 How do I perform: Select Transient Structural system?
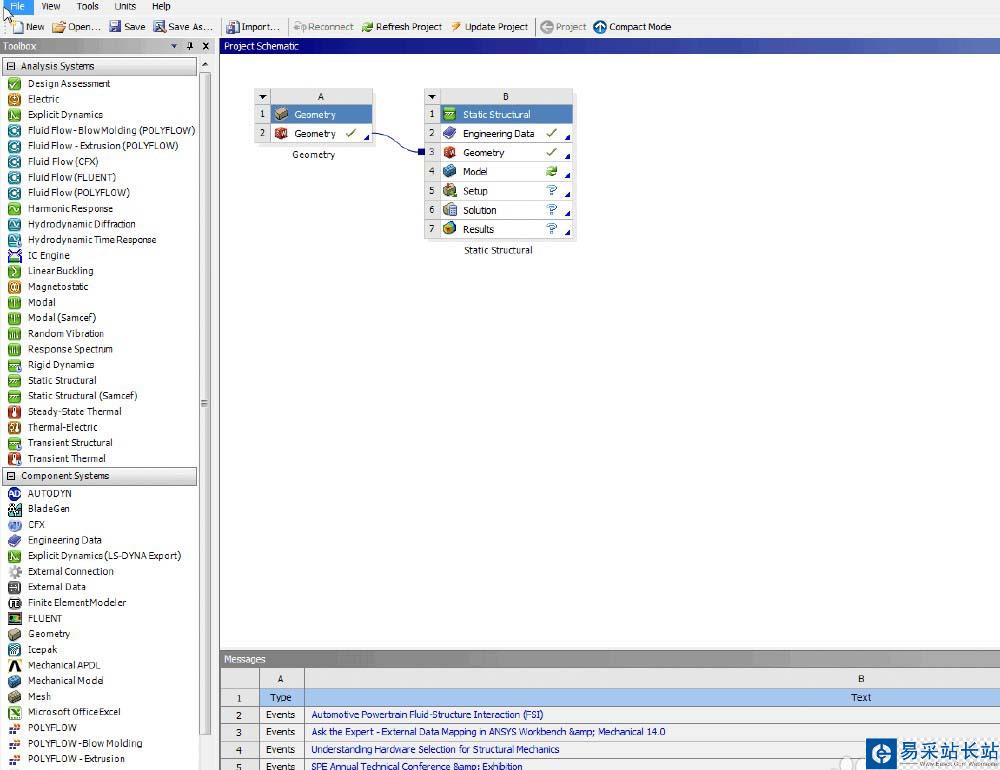click(60, 443)
